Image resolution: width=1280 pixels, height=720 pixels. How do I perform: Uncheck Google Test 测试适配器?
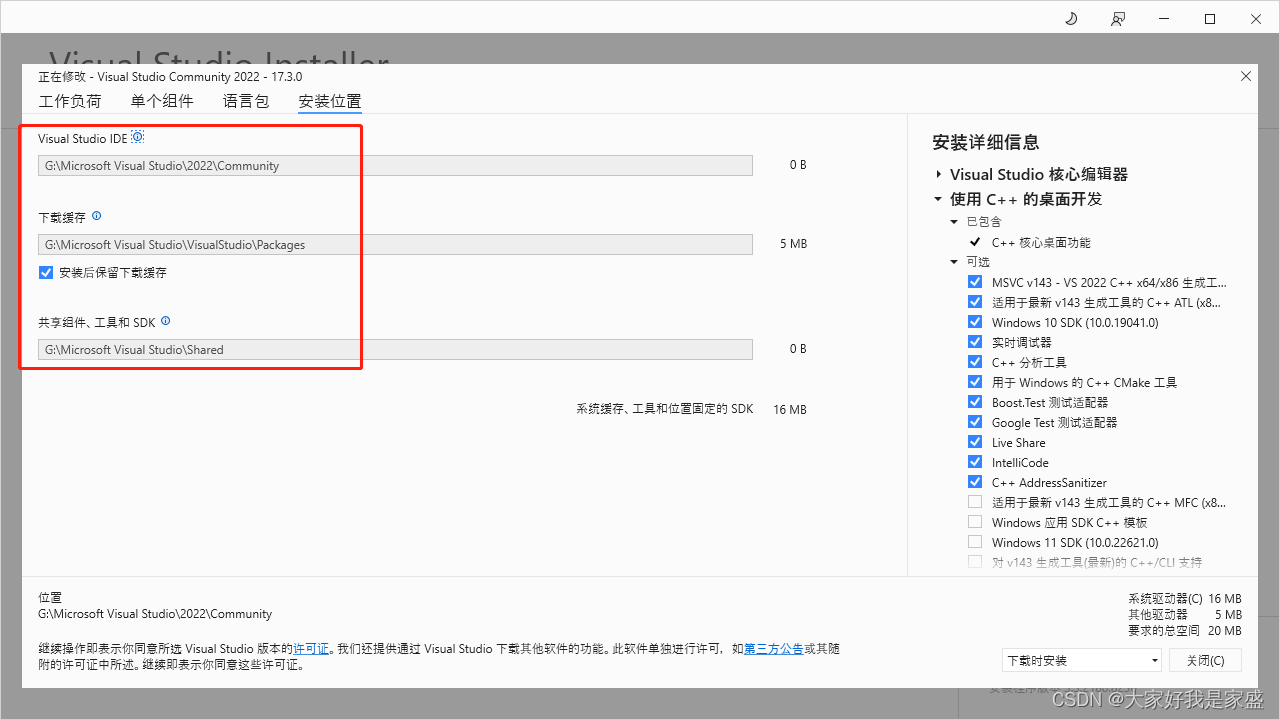pos(975,422)
